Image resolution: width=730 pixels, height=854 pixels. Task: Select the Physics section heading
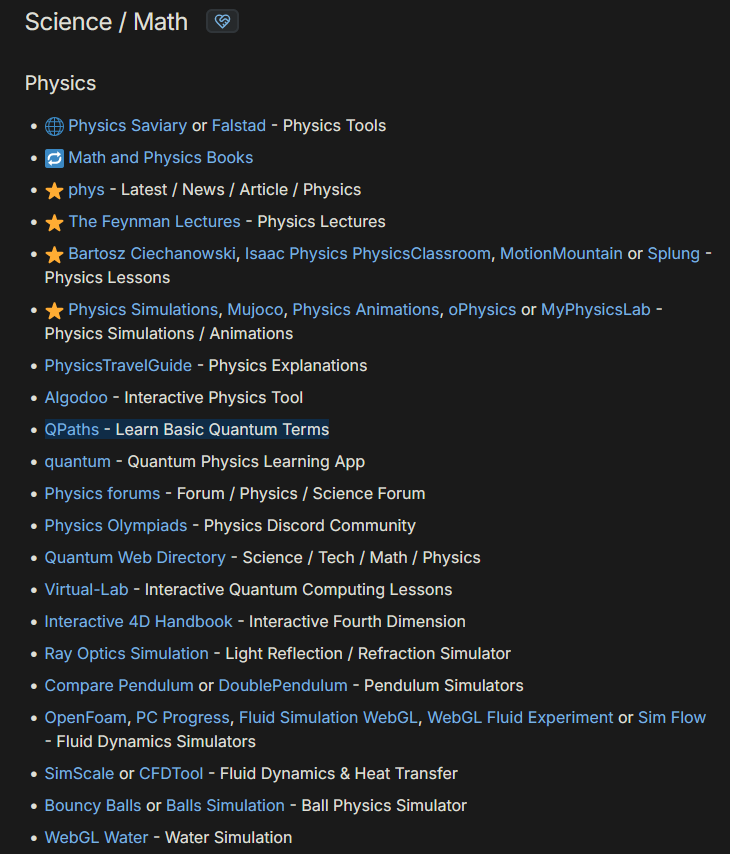click(x=60, y=82)
